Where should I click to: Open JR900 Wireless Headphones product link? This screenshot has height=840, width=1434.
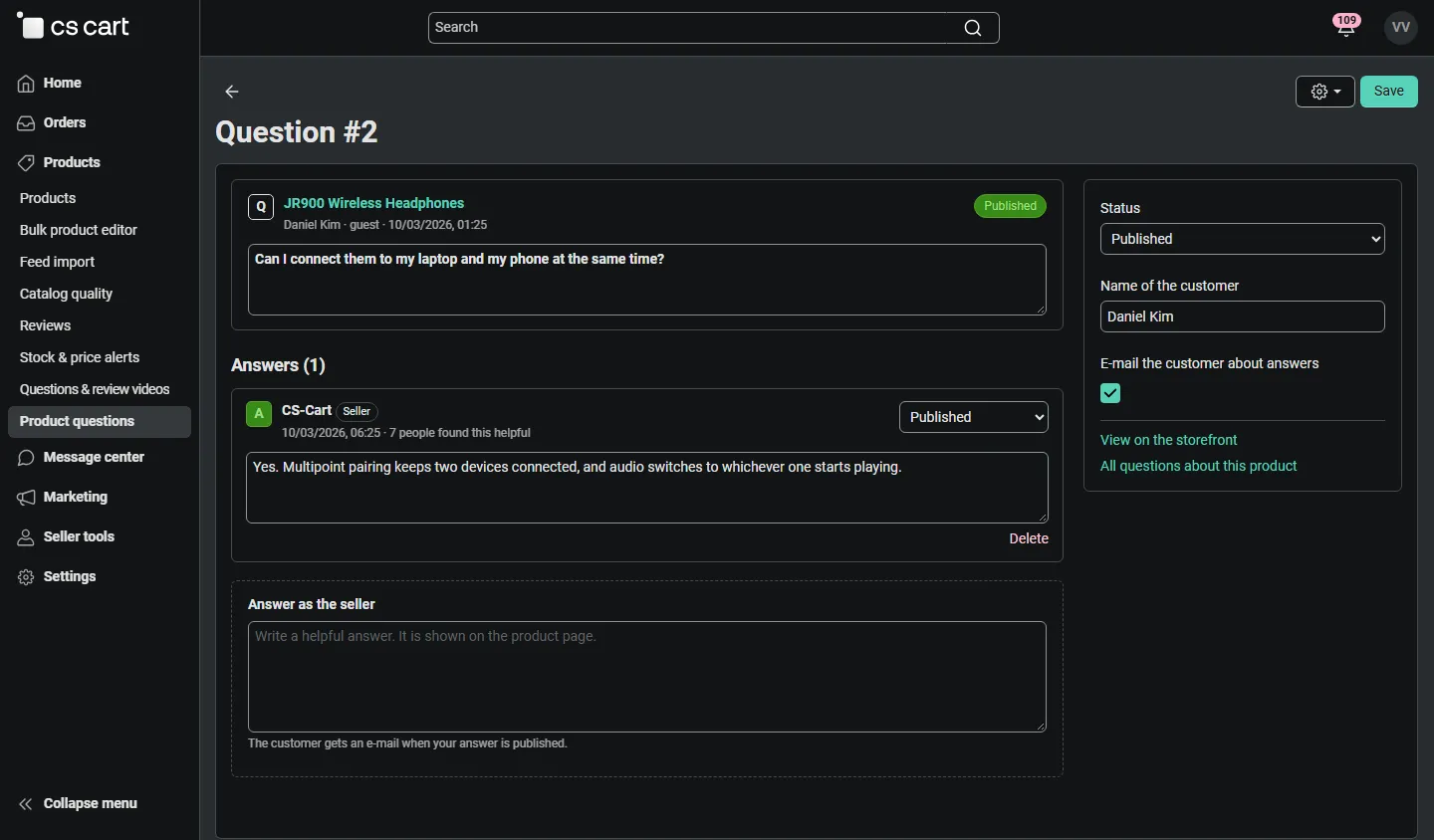click(374, 203)
